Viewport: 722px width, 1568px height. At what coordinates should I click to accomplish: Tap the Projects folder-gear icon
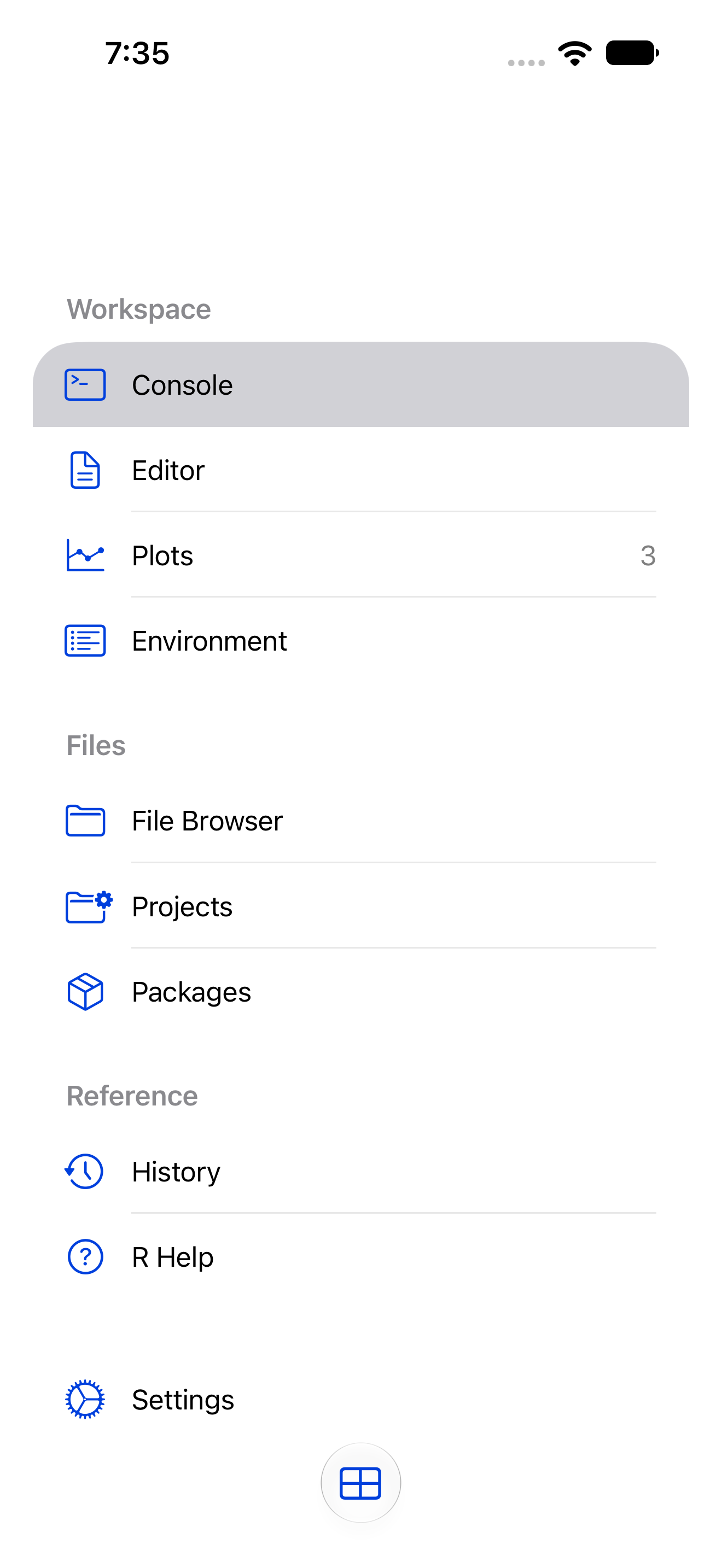pyautogui.click(x=89, y=906)
